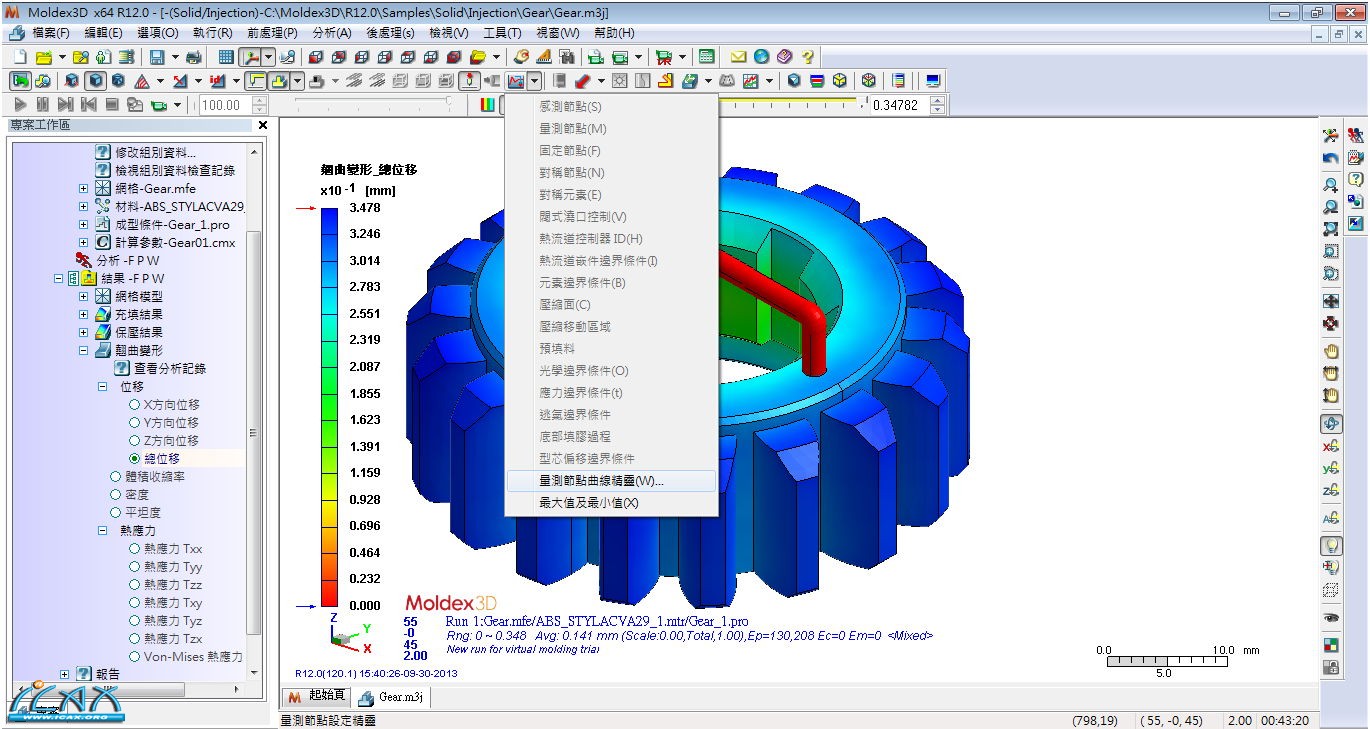The height and width of the screenshot is (729, 1370).
Task: Collapse the 翹曲變形 tree node
Action: tap(84, 351)
